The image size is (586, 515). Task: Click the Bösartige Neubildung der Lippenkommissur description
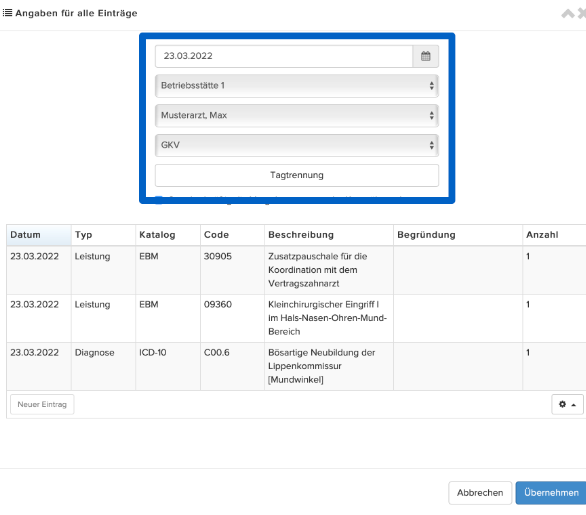point(329,367)
